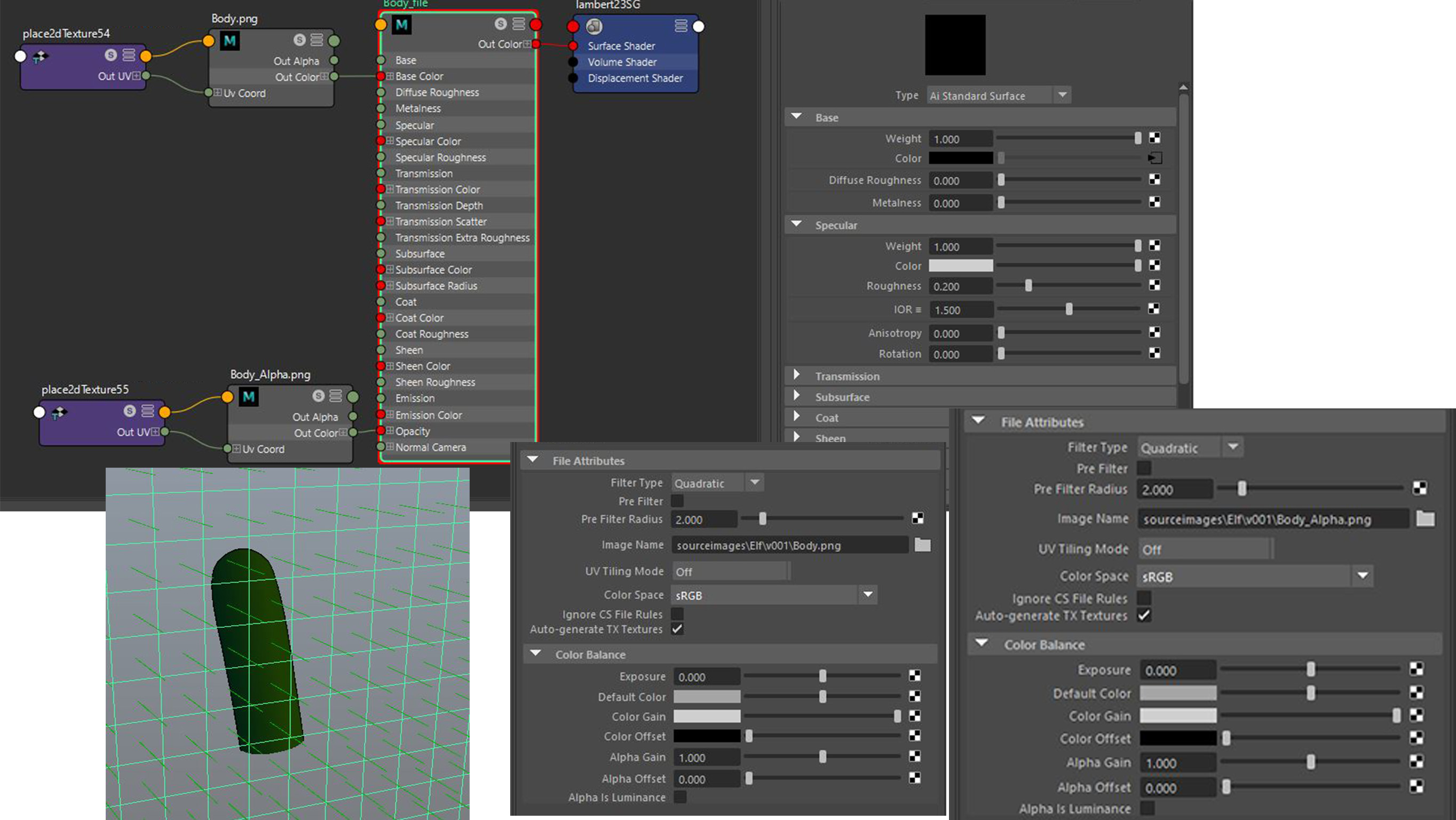
Task: Collapse the Base section
Action: [796, 116]
